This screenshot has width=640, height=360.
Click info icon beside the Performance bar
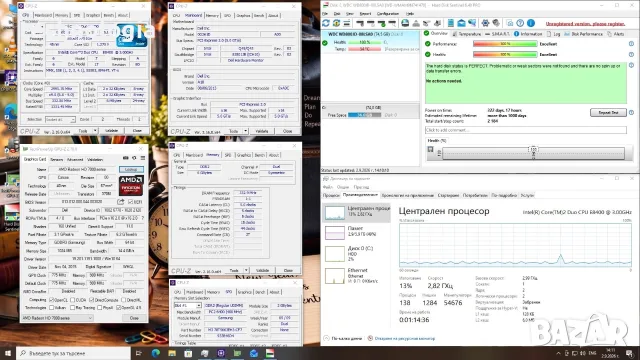tap(631, 44)
